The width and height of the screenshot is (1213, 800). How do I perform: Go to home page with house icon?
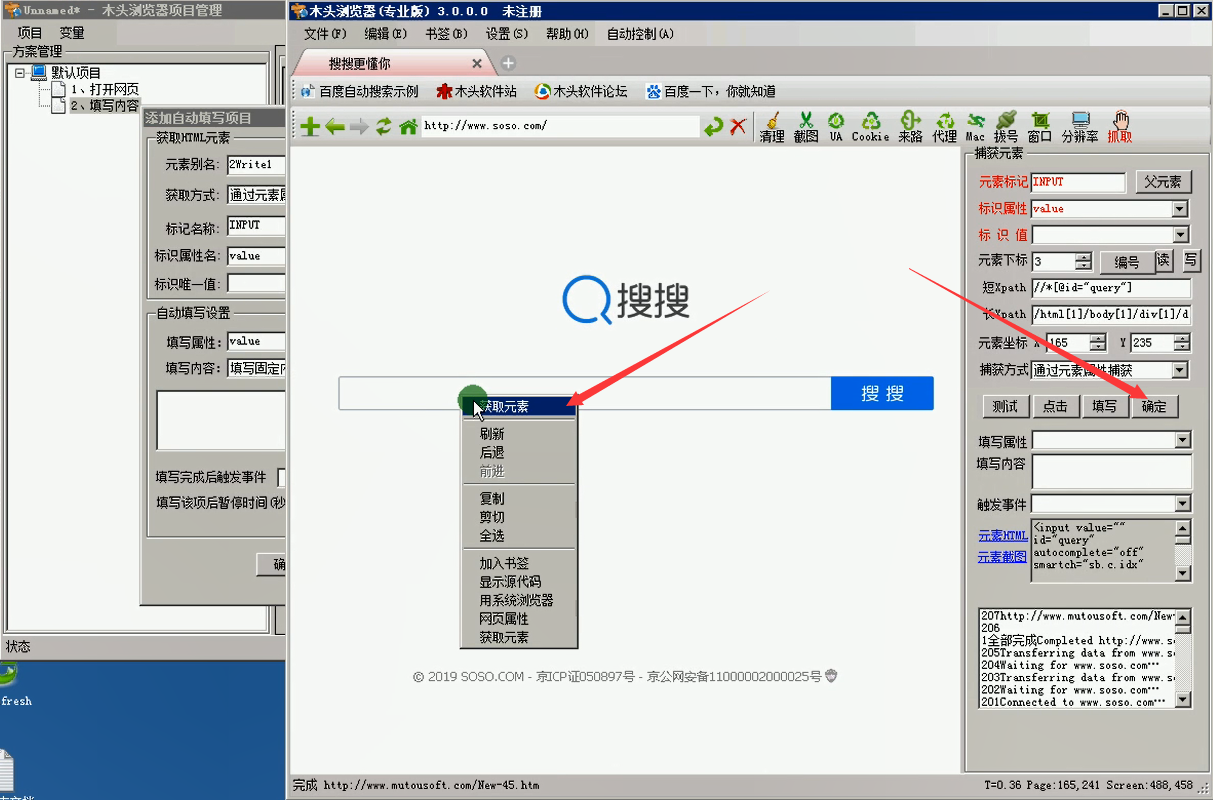click(408, 127)
